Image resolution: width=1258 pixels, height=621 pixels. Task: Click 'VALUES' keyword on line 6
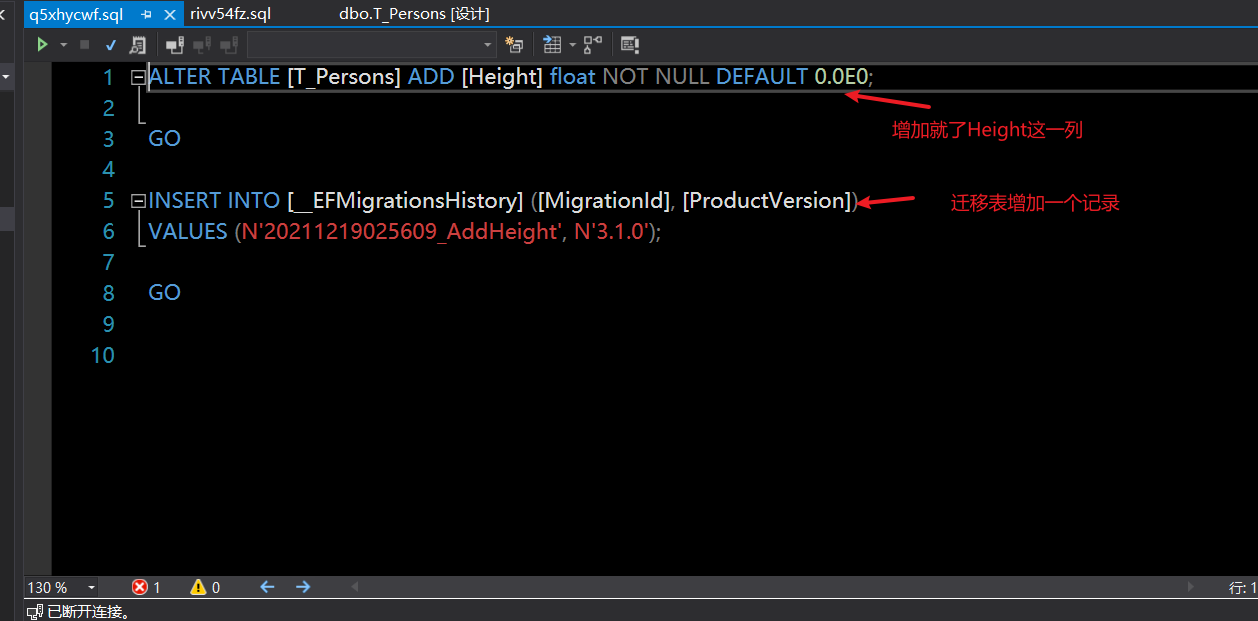click(x=188, y=232)
